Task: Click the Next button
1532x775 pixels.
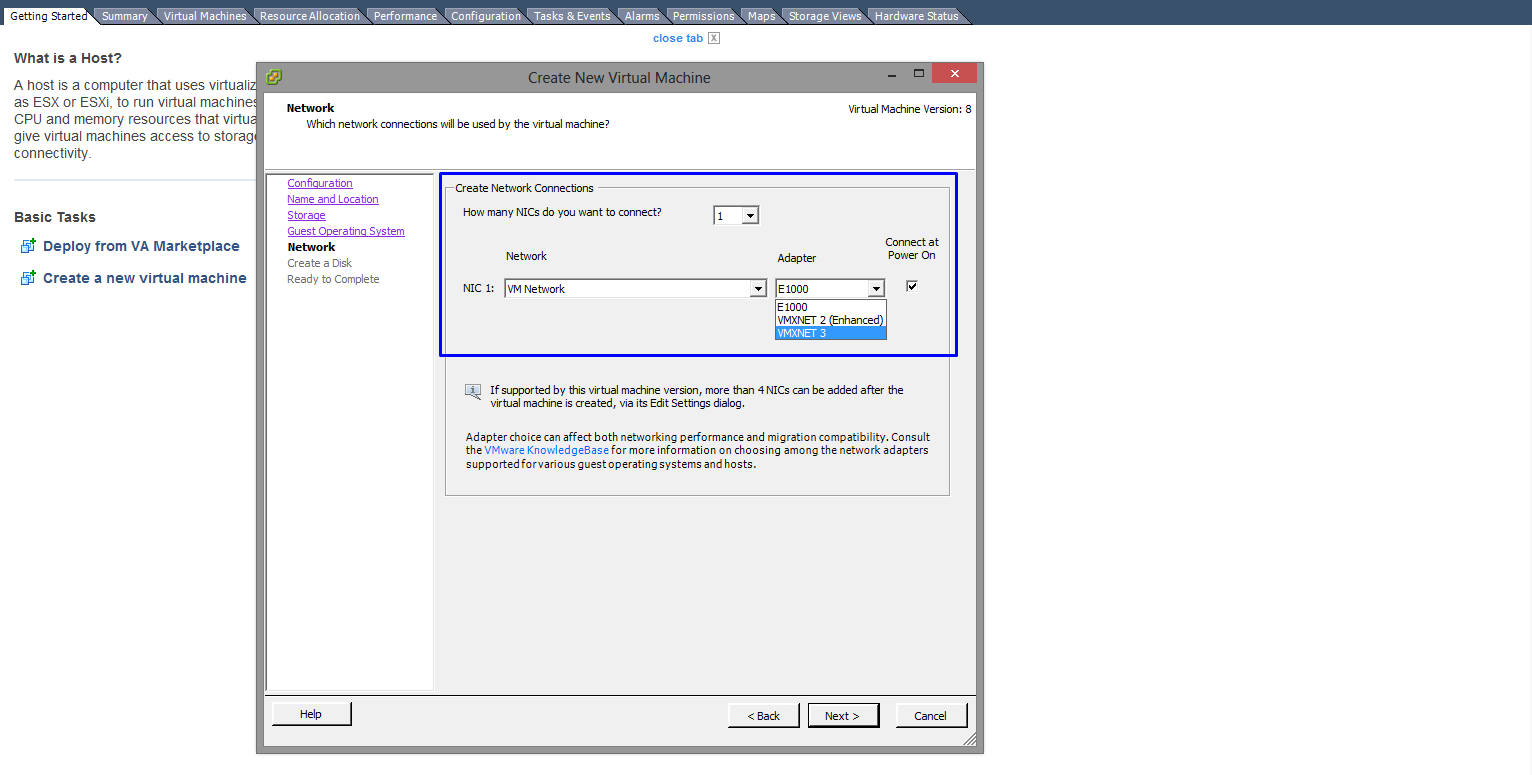Action: (x=842, y=716)
